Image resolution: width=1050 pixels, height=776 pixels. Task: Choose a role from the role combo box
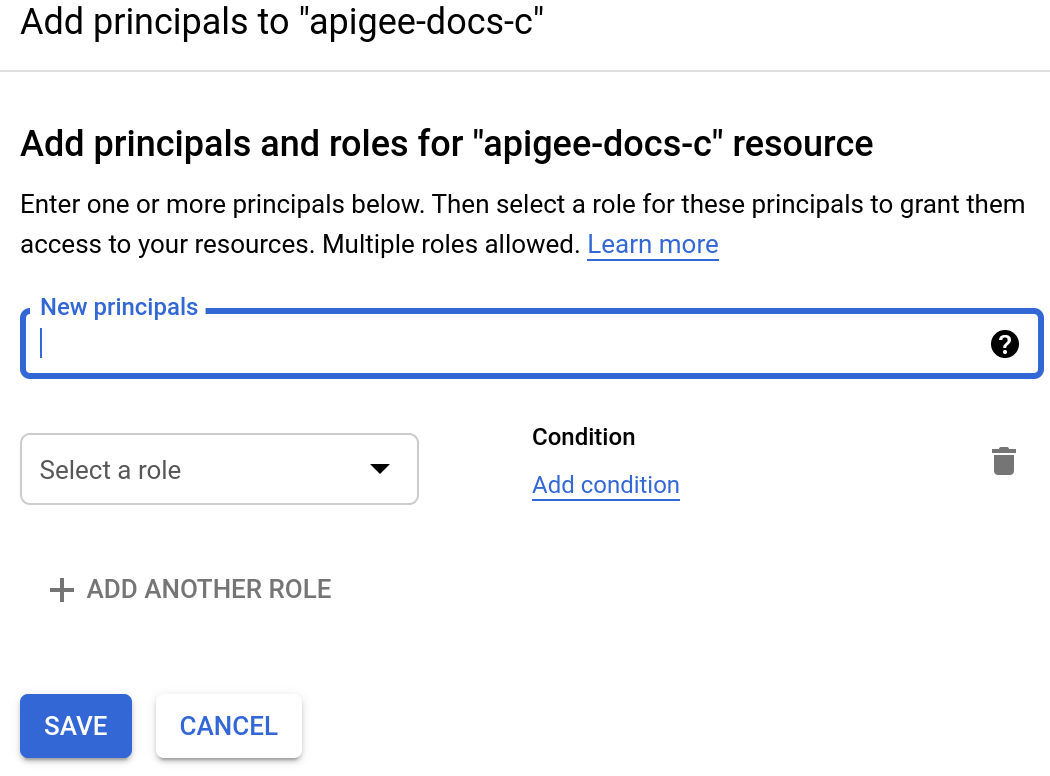coord(219,468)
